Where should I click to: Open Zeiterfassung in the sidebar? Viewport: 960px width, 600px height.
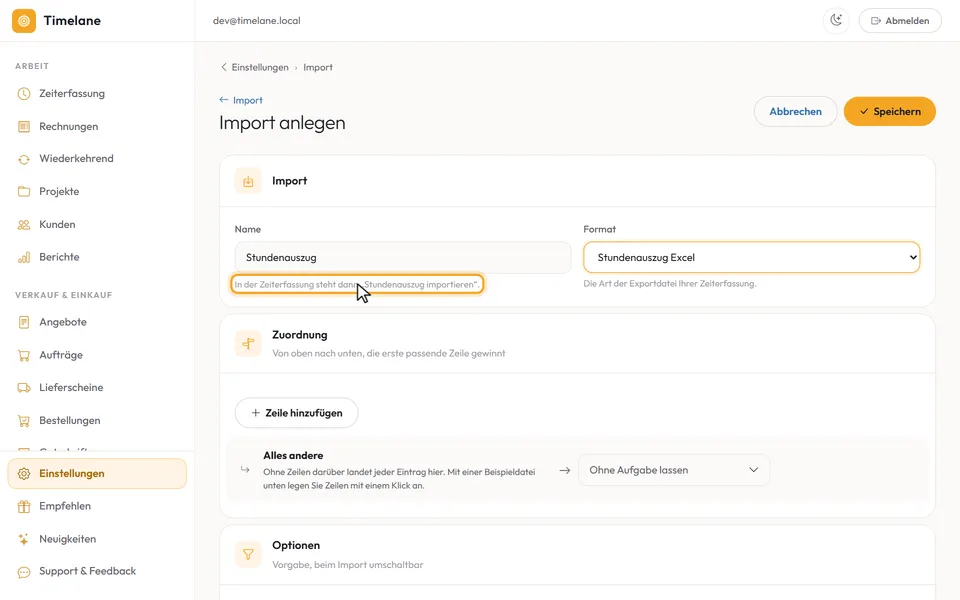(97, 94)
